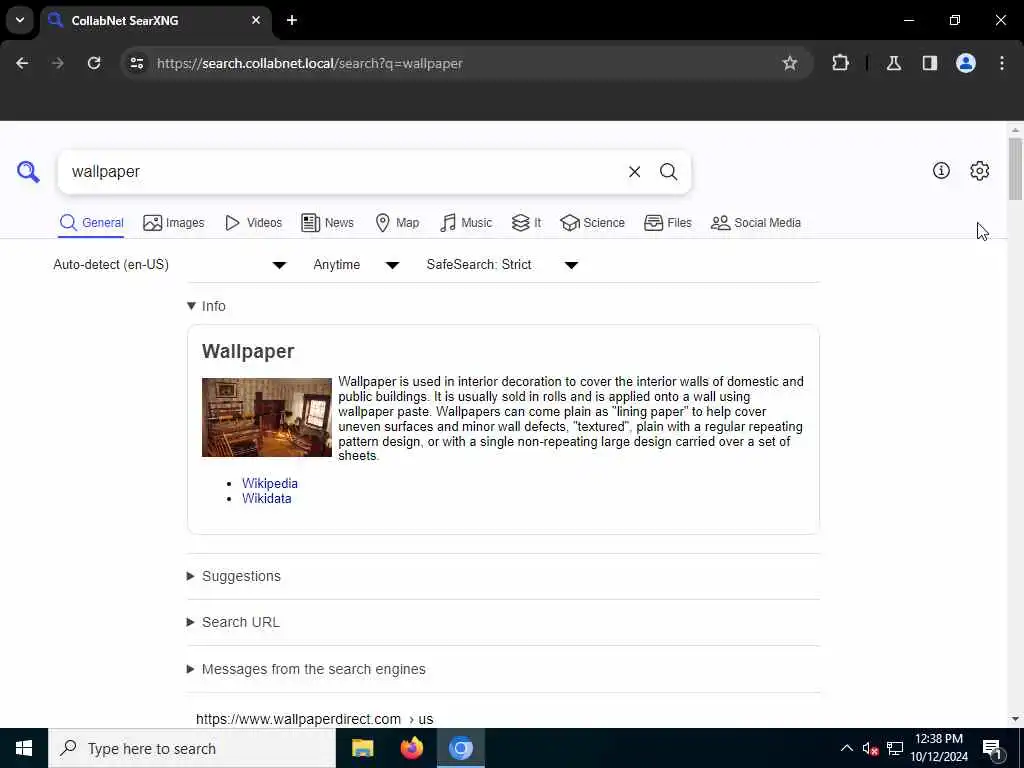Launch Firefox from taskbar
Screen dimensions: 1024x768
tap(411, 748)
